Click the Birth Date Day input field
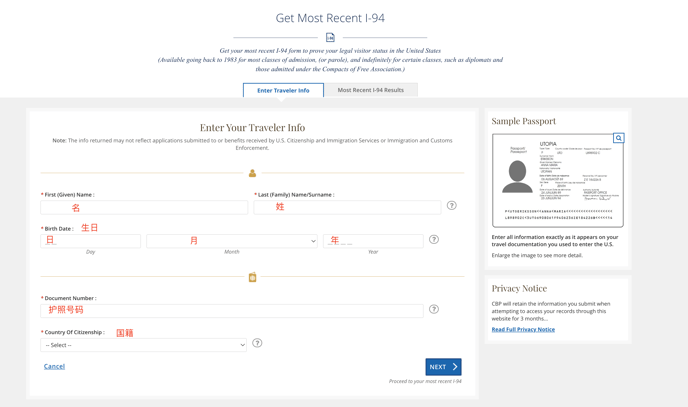This screenshot has width=688, height=407. click(90, 241)
